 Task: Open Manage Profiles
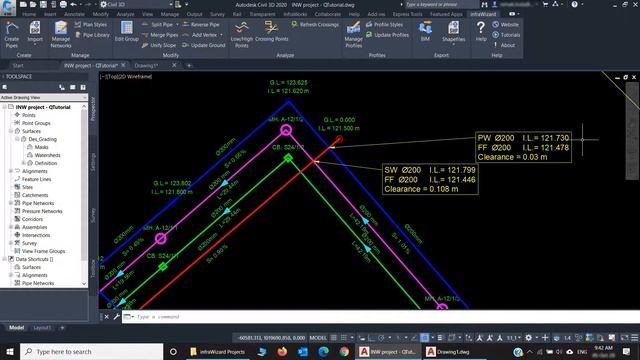(353, 35)
